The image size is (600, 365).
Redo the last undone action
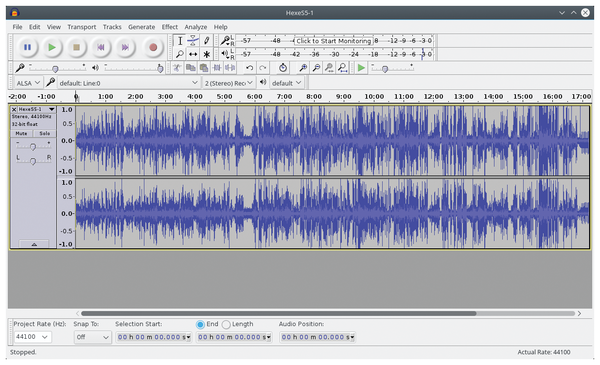[262, 68]
